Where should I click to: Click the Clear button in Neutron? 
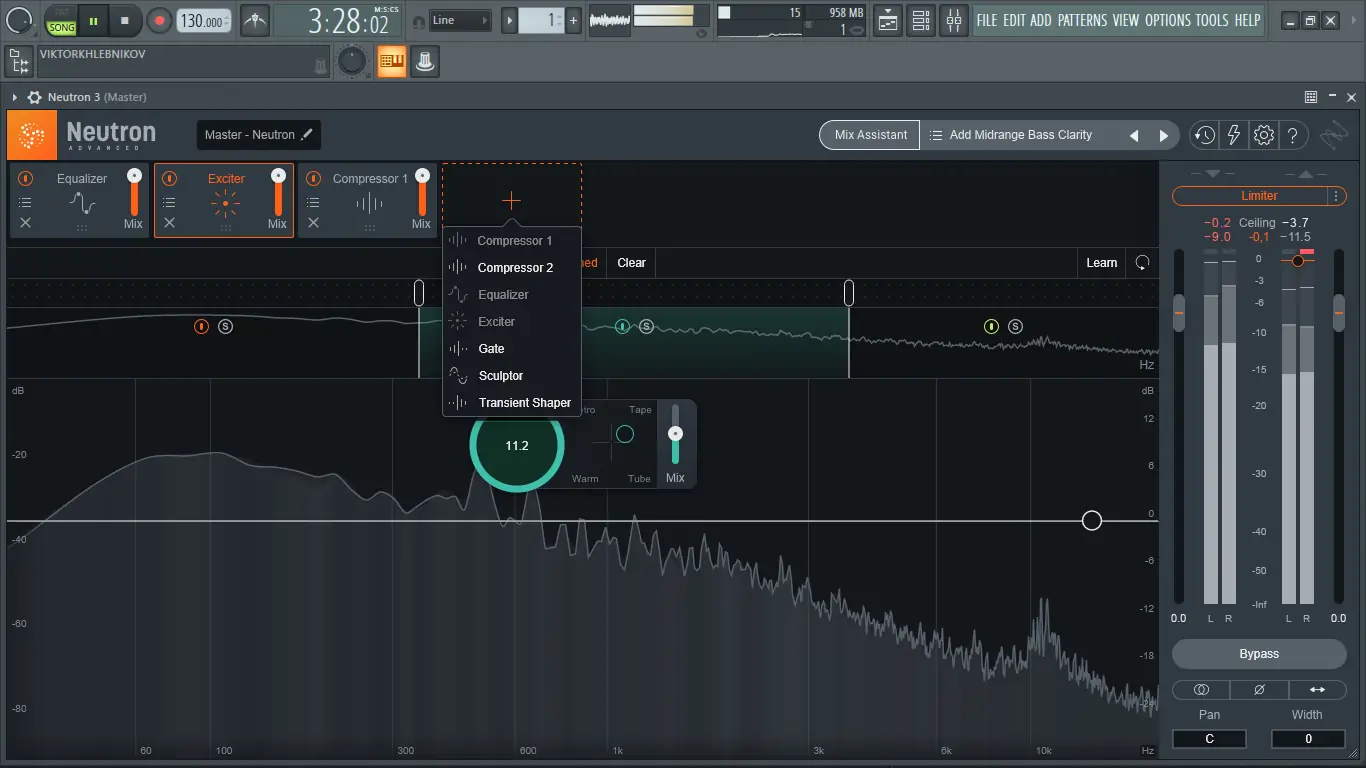point(630,262)
